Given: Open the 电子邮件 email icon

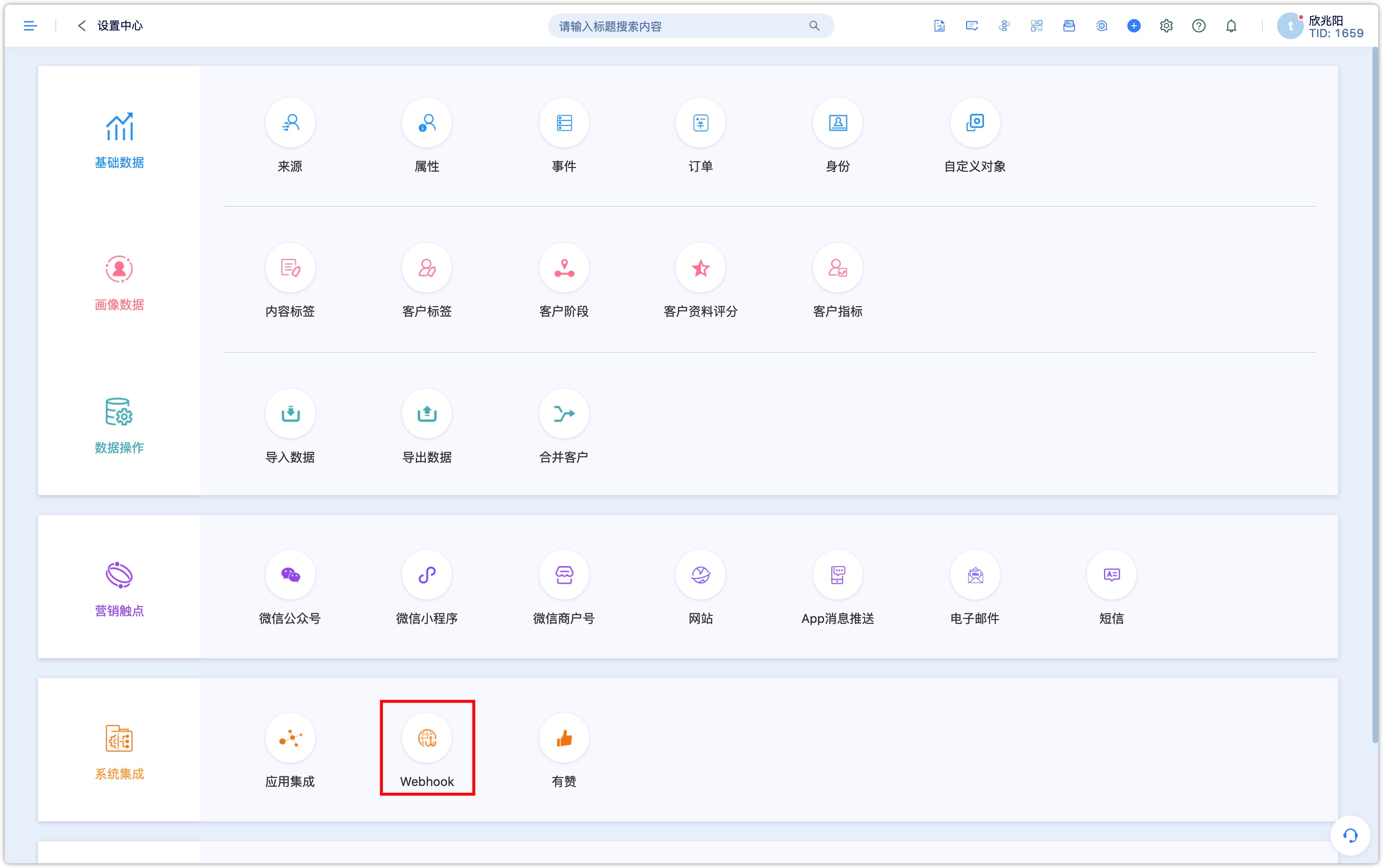Looking at the screenshot, I should [975, 575].
